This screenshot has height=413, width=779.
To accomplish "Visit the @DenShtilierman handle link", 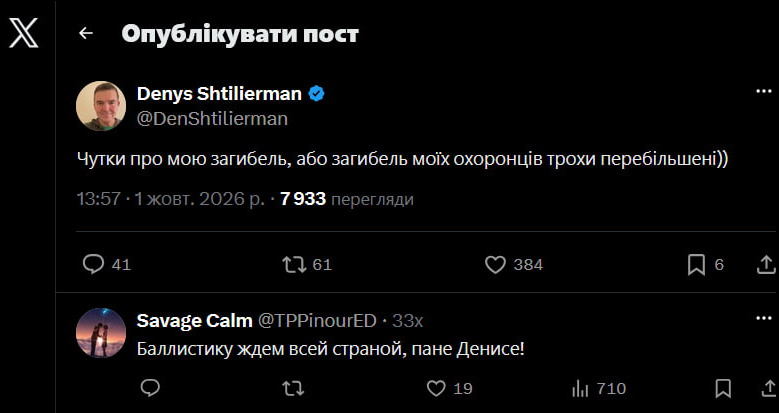I will click(x=212, y=119).
